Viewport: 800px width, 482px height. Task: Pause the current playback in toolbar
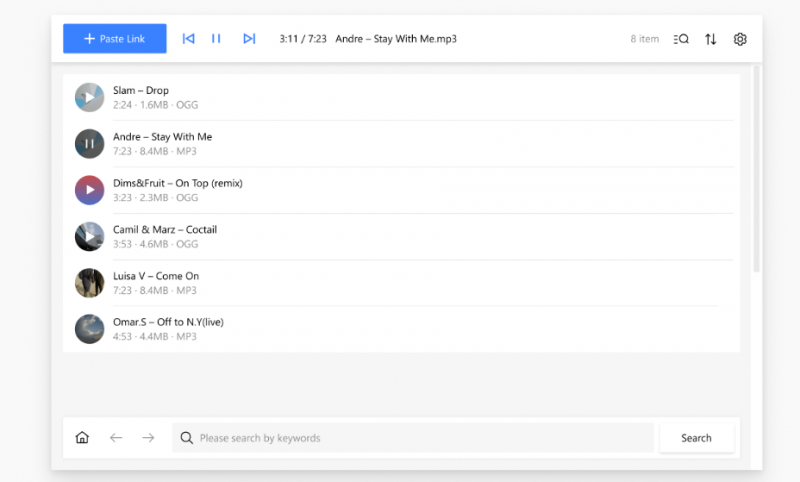click(216, 39)
